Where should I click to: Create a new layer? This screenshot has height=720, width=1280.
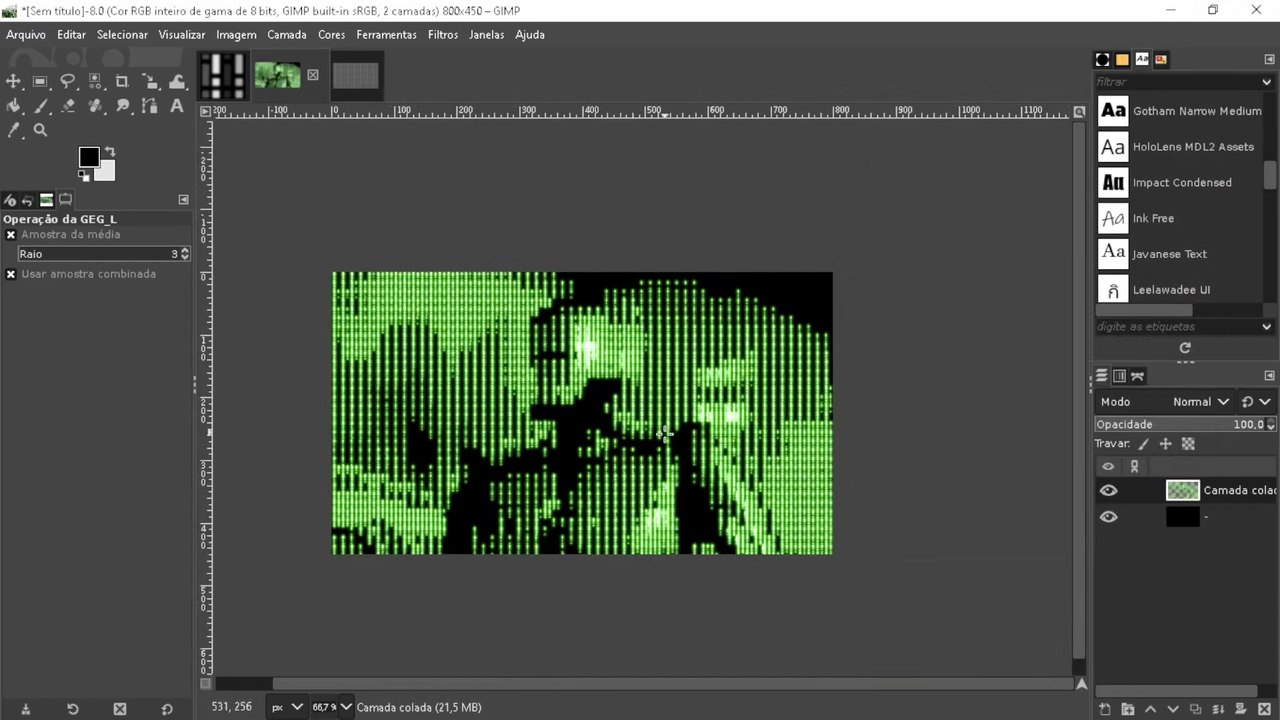coord(1105,709)
